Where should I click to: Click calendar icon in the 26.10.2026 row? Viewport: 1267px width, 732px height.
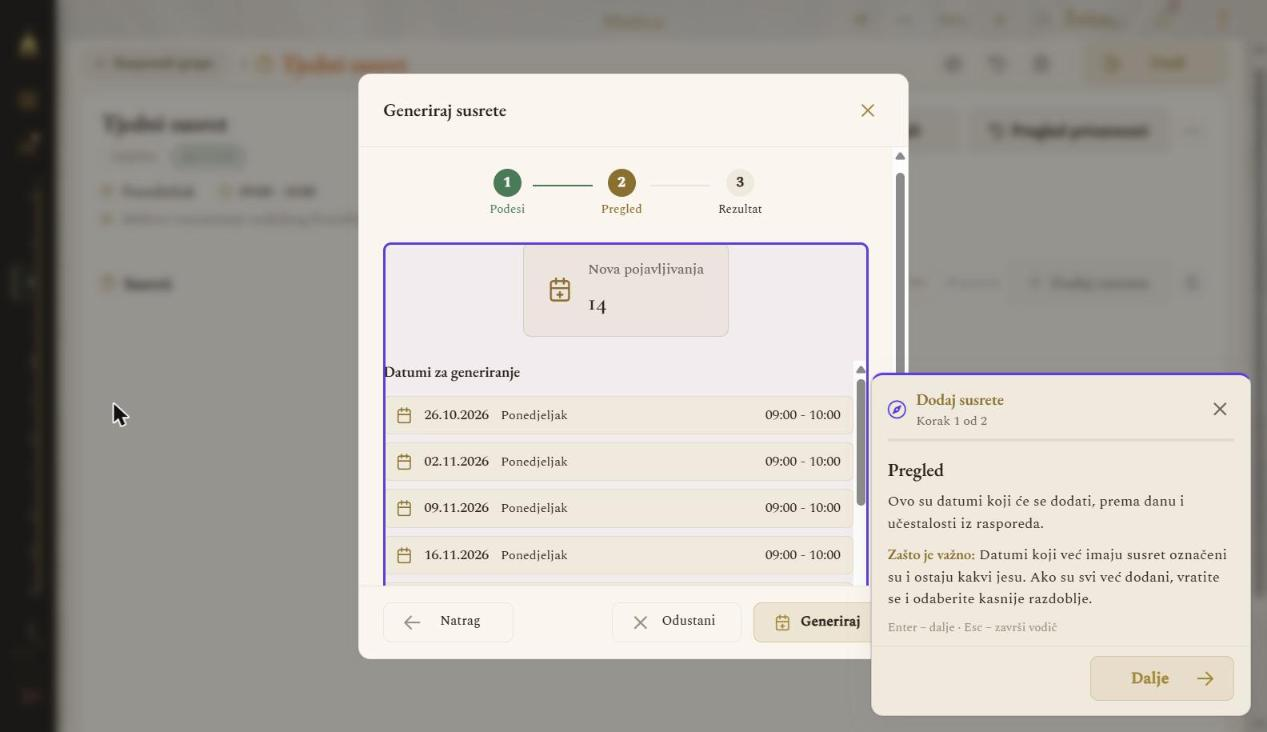tap(404, 415)
